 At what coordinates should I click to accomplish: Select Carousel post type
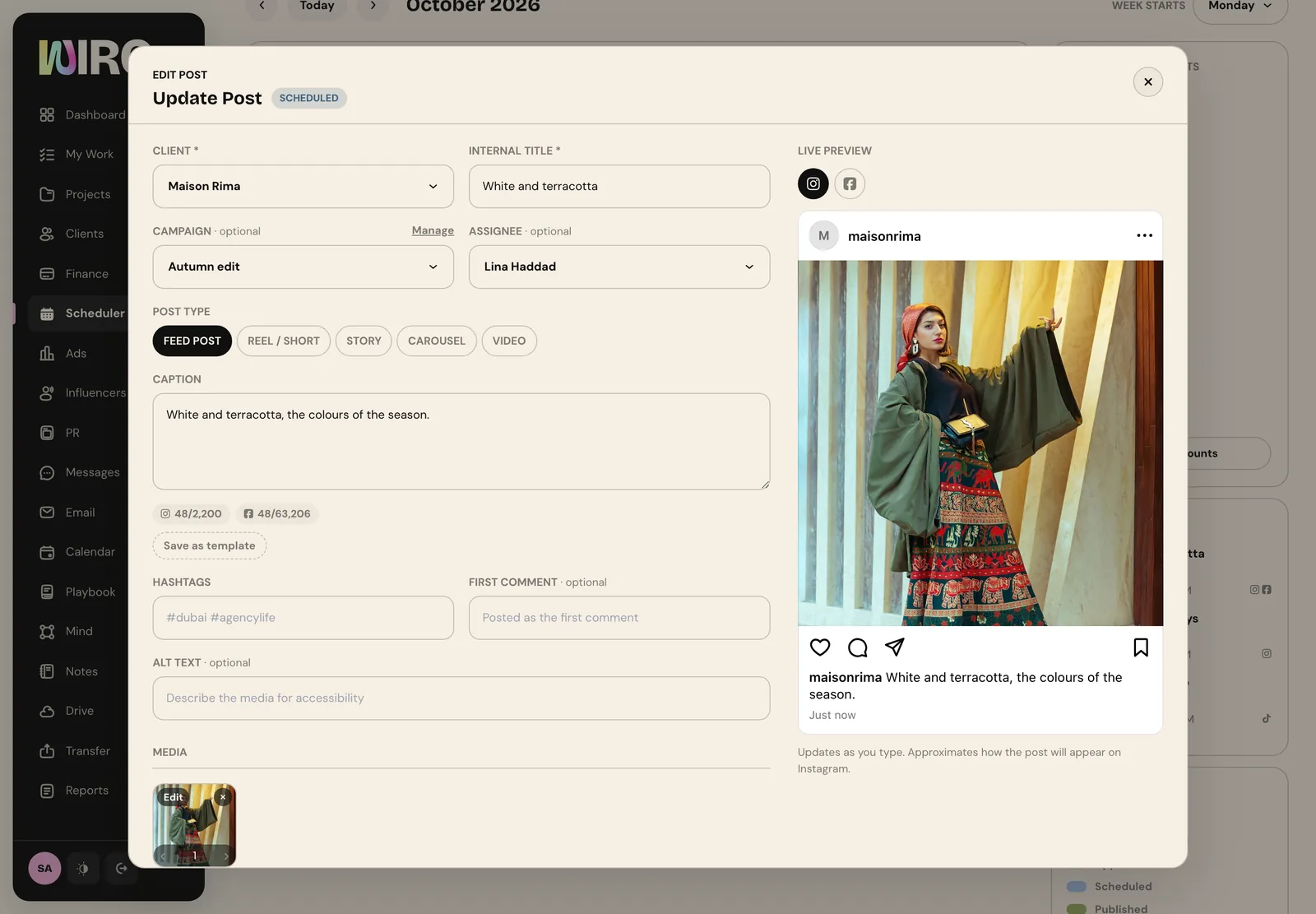click(437, 341)
